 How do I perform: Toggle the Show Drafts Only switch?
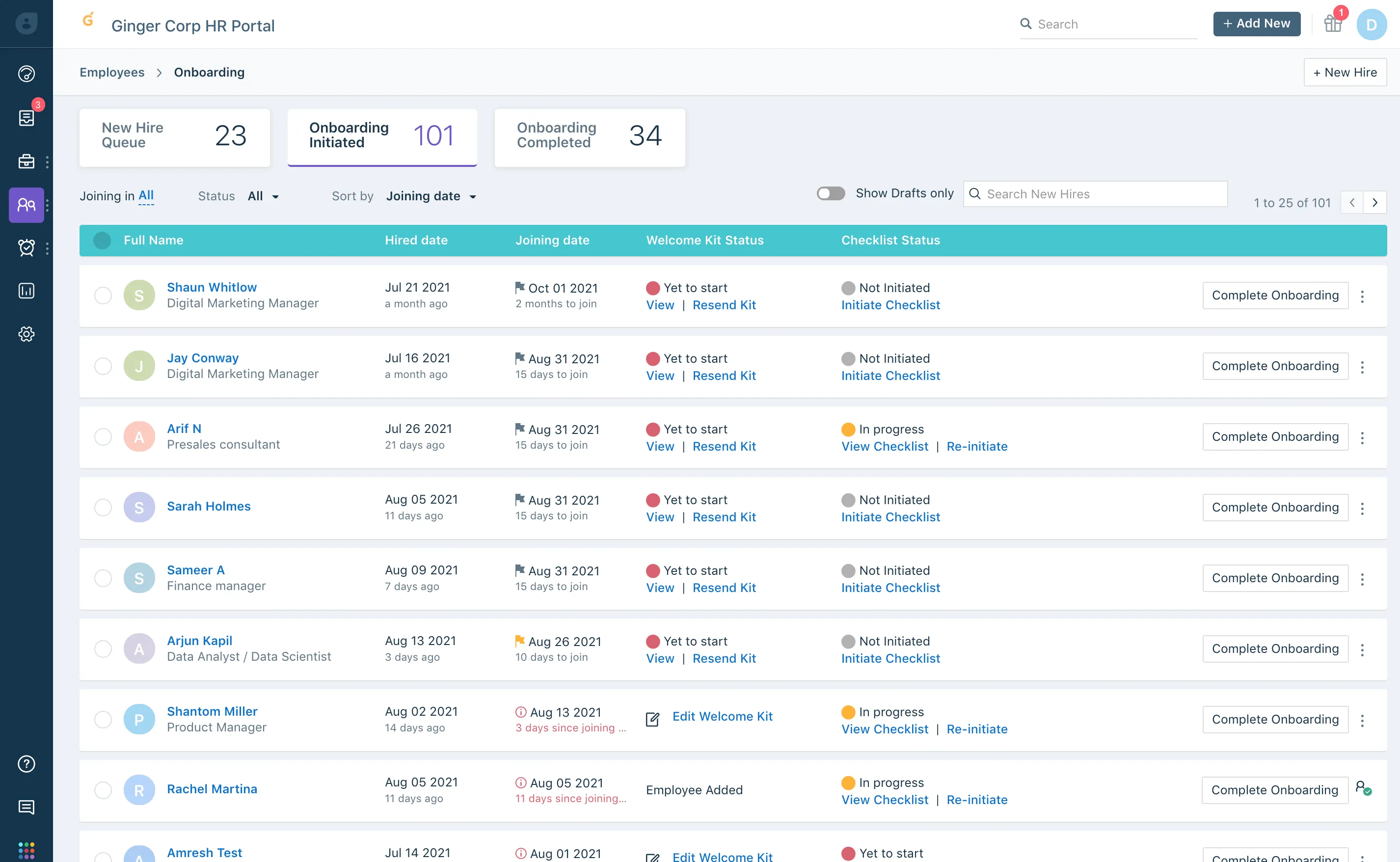click(830, 194)
